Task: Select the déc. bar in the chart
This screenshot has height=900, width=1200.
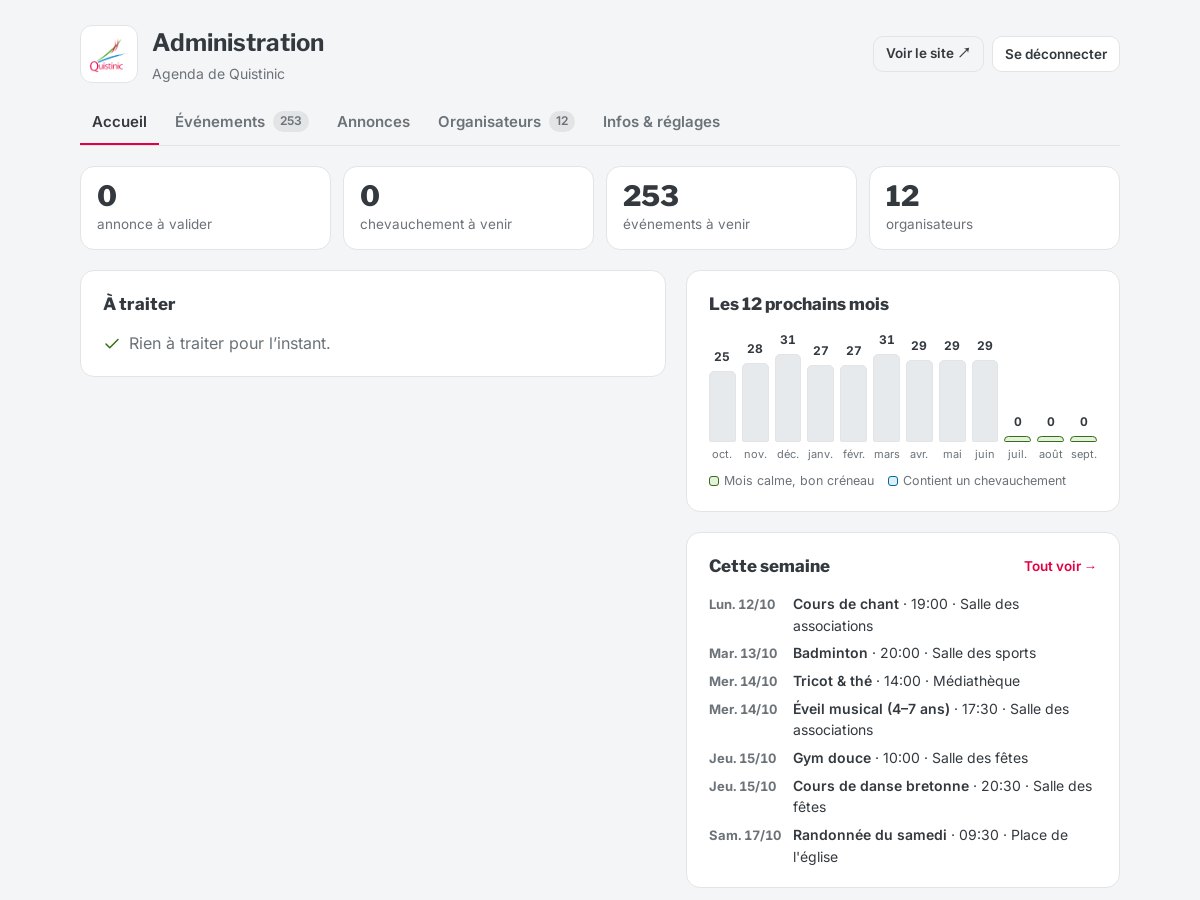Action: click(x=788, y=398)
